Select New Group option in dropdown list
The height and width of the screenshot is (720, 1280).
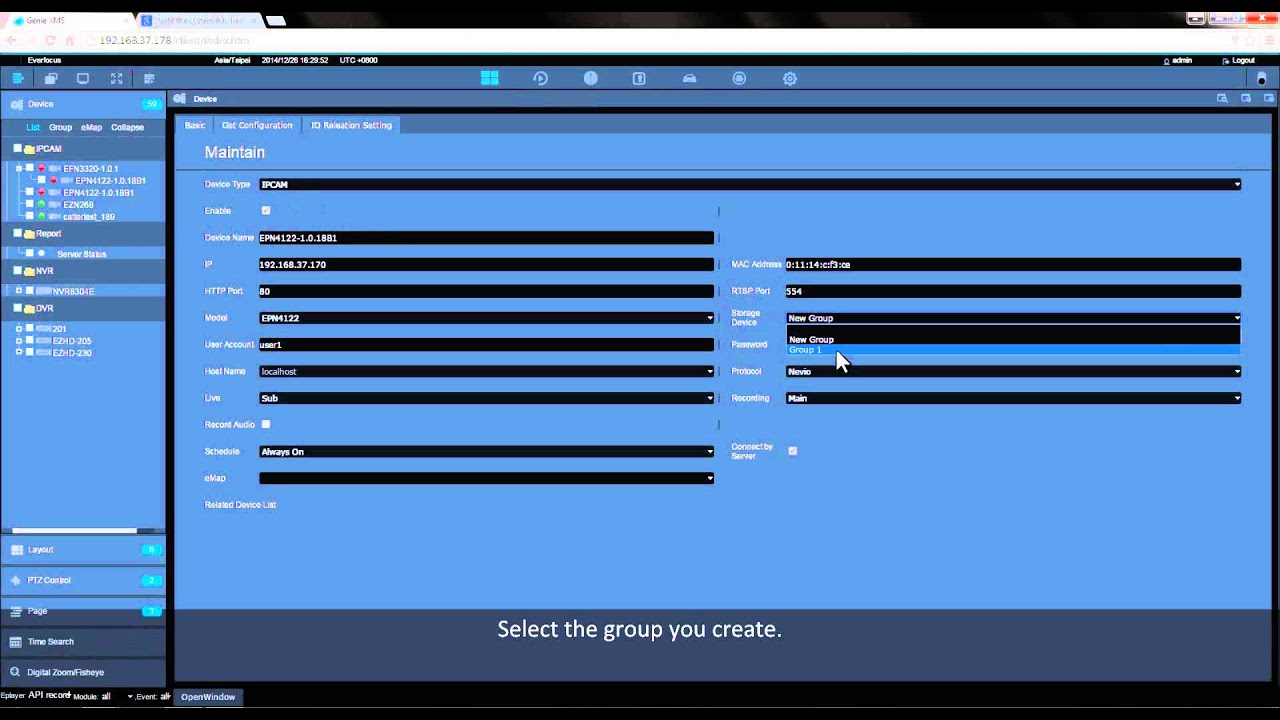coord(1013,339)
